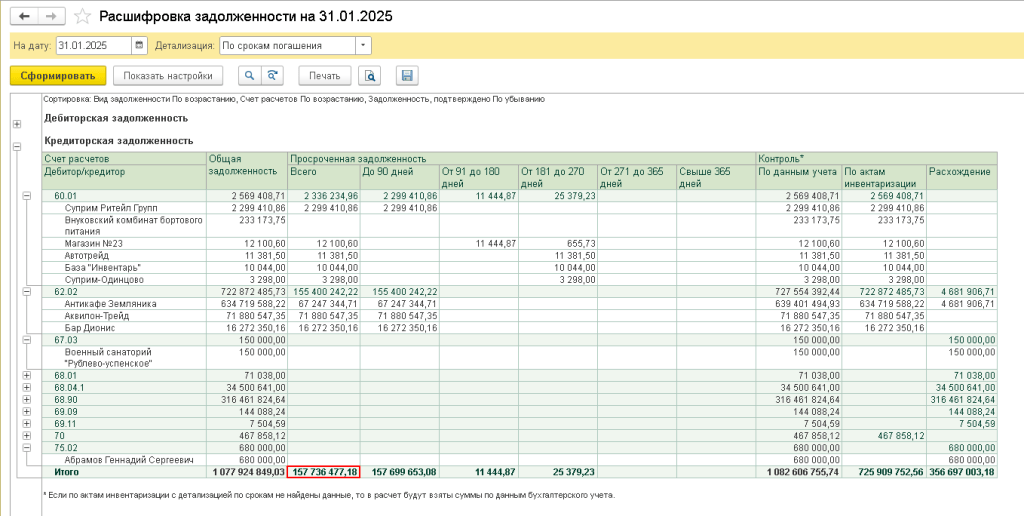Open the Детализация dropdown list
1024x516 pixels.
coord(362,45)
